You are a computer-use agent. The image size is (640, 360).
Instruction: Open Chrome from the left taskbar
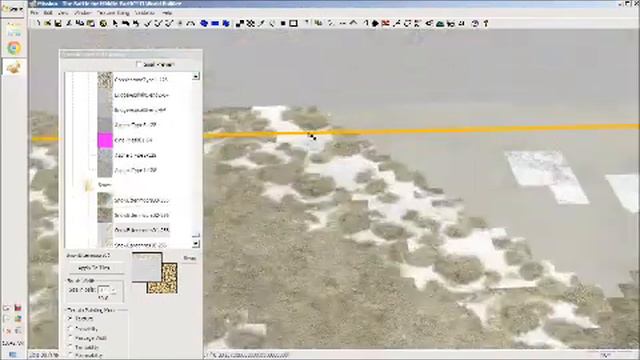coord(14,48)
